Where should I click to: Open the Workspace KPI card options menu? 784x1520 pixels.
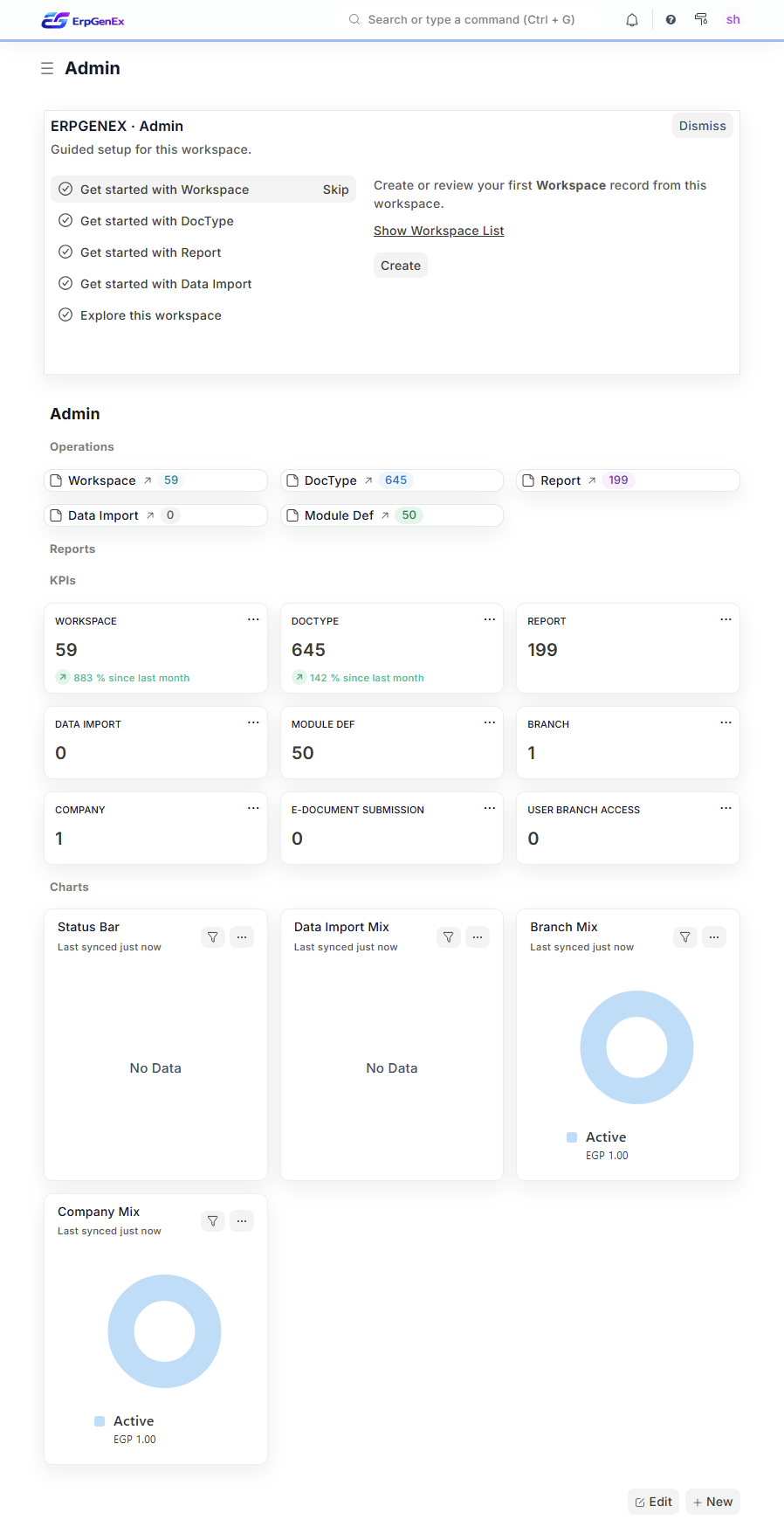point(253,619)
